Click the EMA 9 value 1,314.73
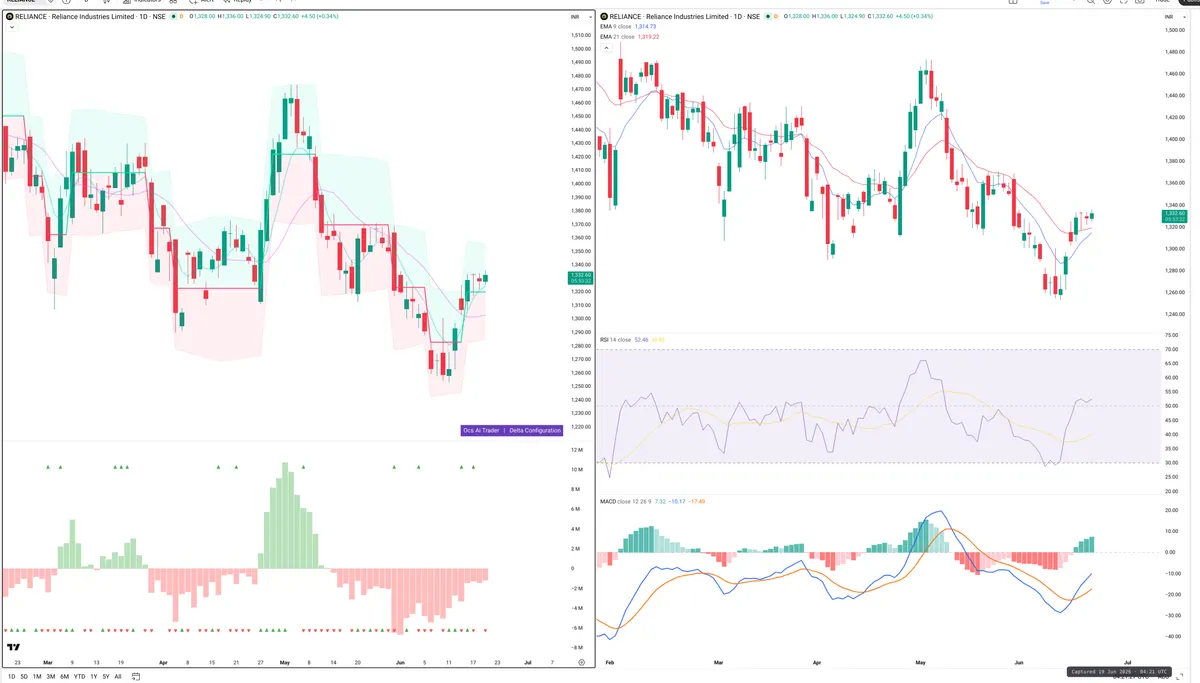Viewport: 1200px width, 683px height. tap(645, 27)
